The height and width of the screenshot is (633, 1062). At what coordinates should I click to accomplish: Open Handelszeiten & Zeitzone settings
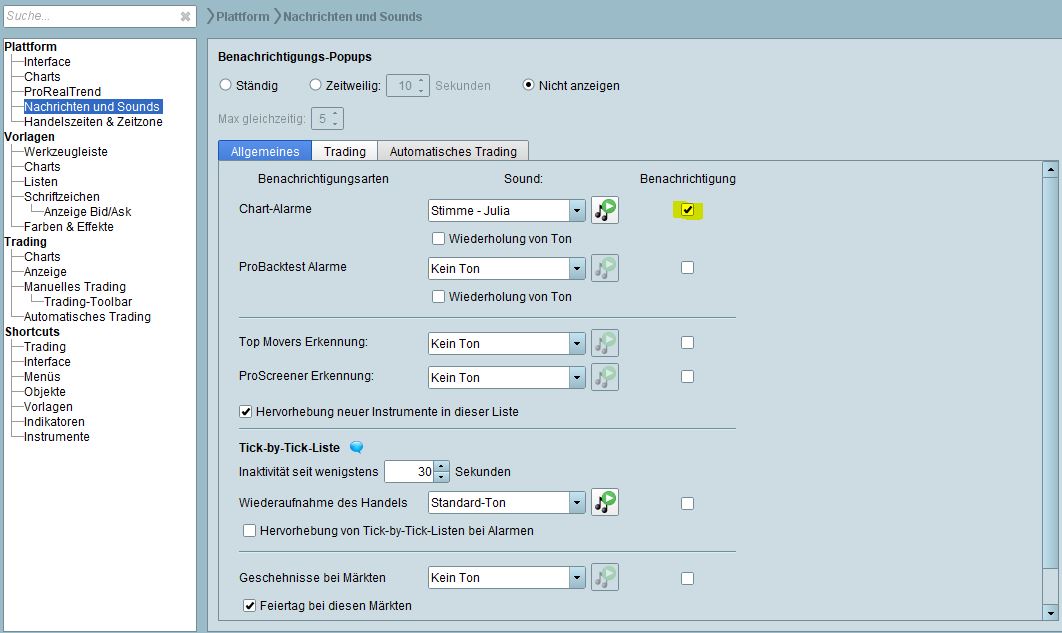[93, 121]
